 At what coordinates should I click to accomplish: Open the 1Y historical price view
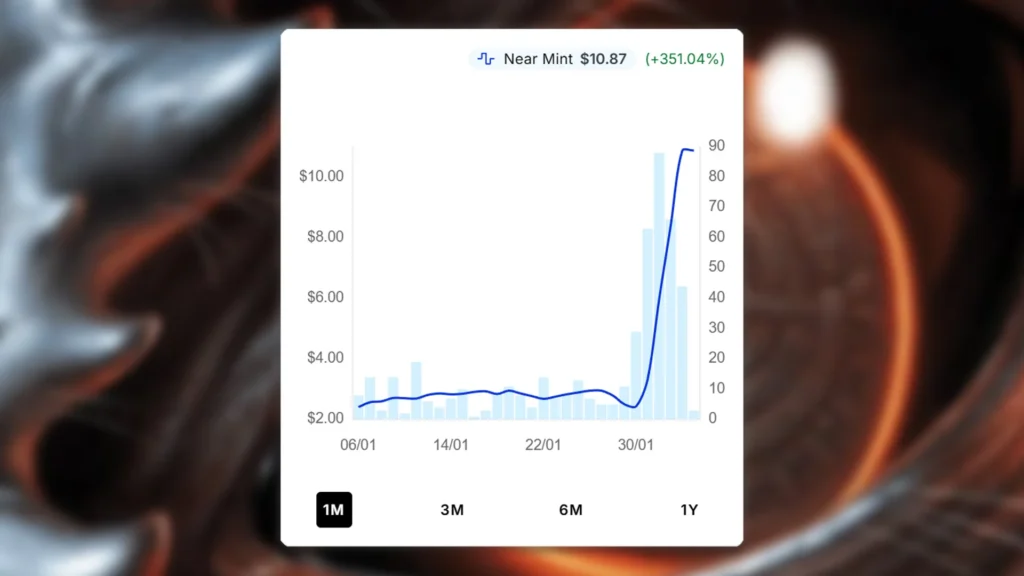(x=687, y=510)
